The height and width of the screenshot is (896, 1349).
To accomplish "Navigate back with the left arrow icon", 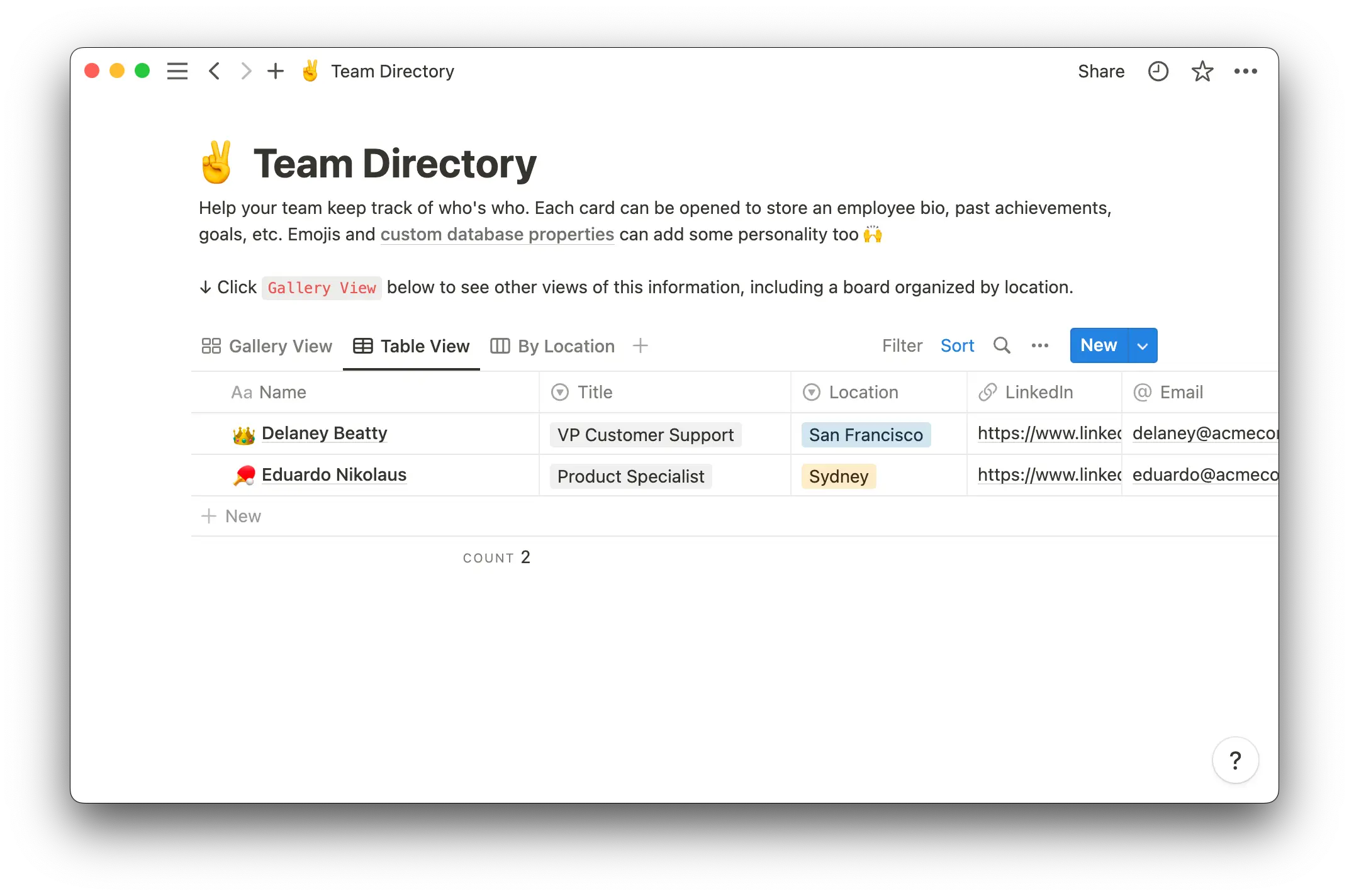I will point(214,71).
